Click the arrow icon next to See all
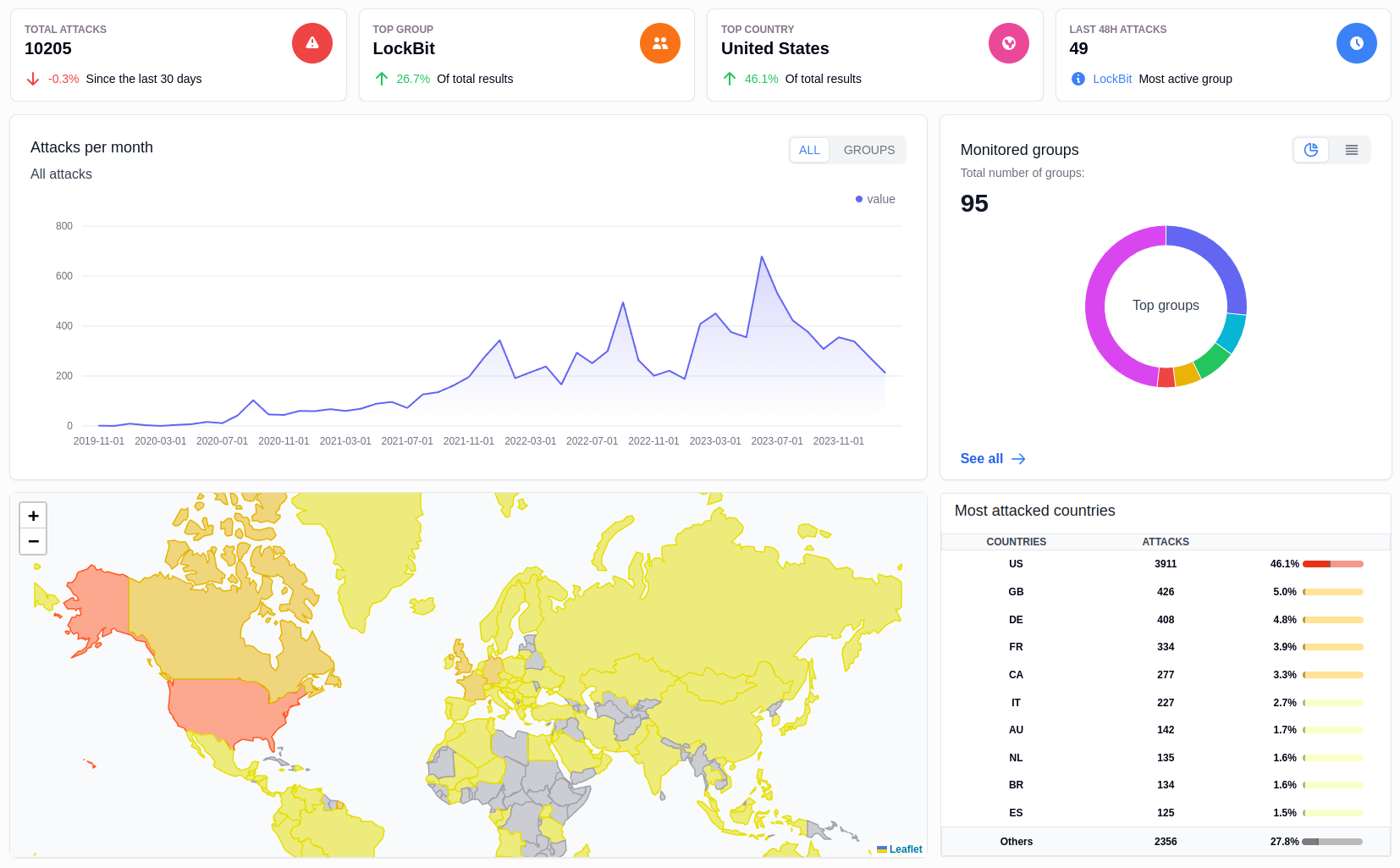Viewport: 1400px width, 868px height. (x=1019, y=459)
